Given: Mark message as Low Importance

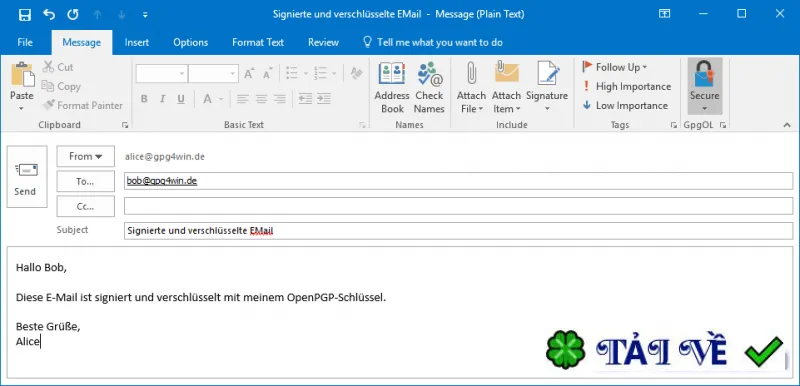Looking at the screenshot, I should point(625,106).
